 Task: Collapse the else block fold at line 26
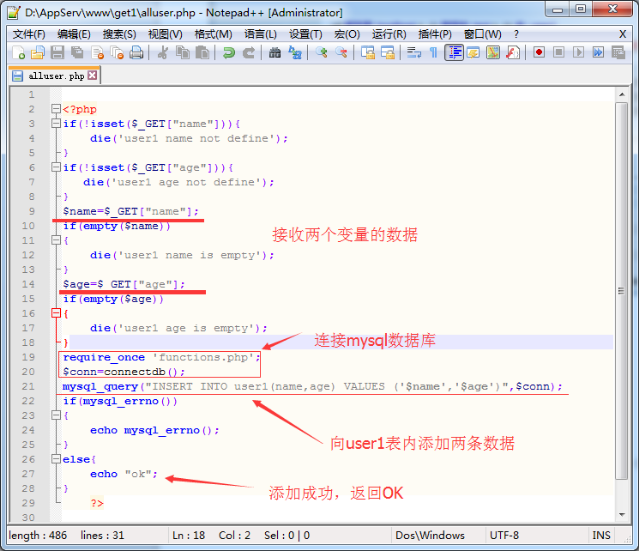(x=57, y=458)
